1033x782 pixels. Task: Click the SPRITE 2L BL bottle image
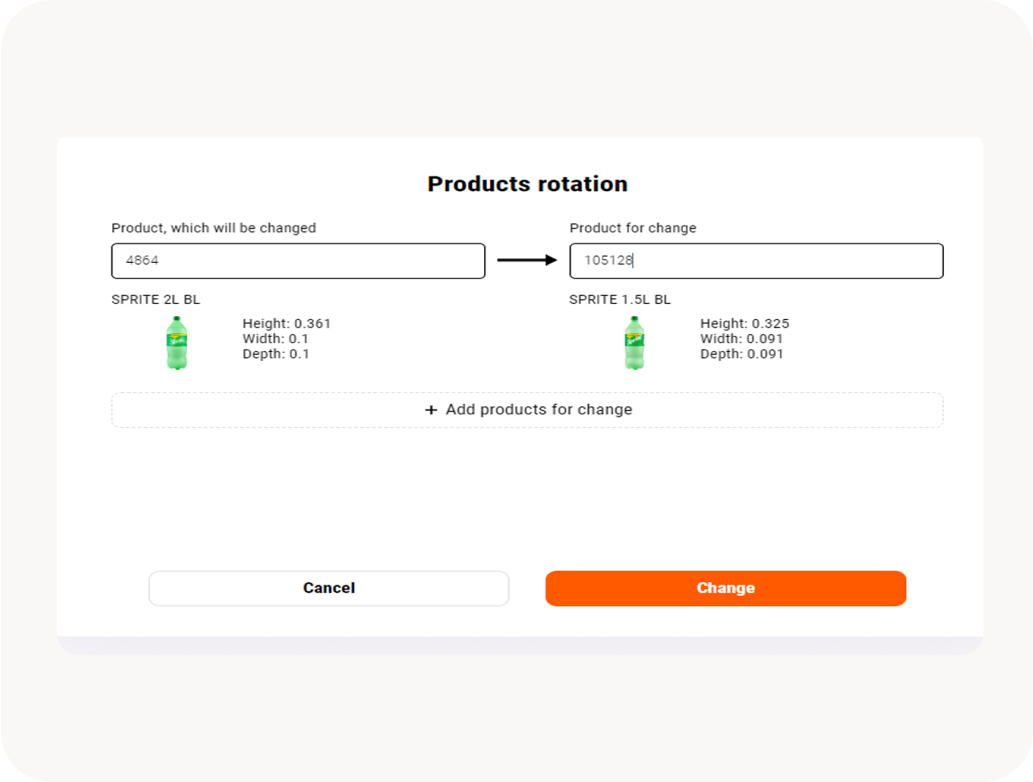[x=177, y=343]
